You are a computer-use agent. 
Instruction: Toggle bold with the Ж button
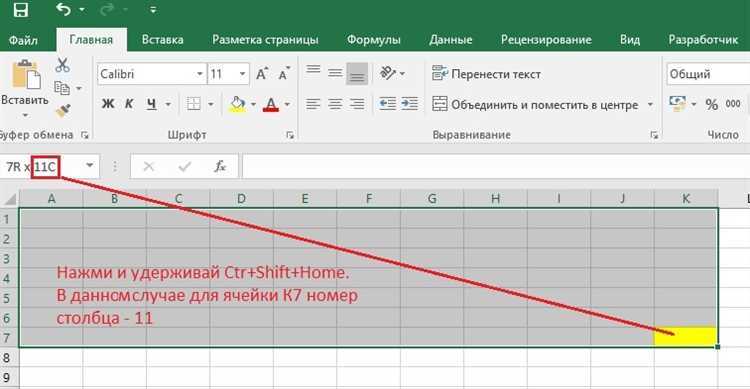(x=108, y=104)
